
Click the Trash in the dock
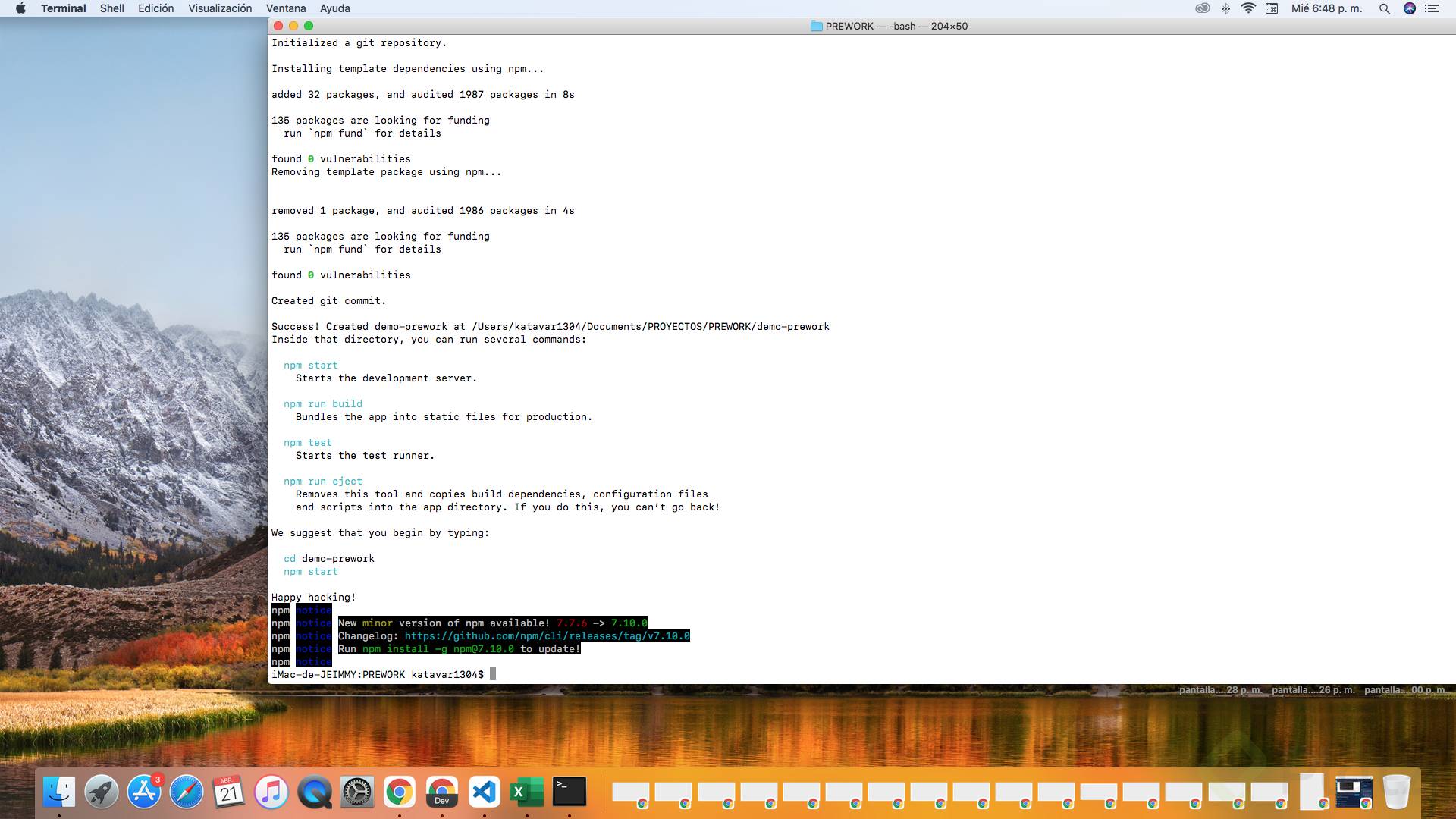coord(1396,792)
